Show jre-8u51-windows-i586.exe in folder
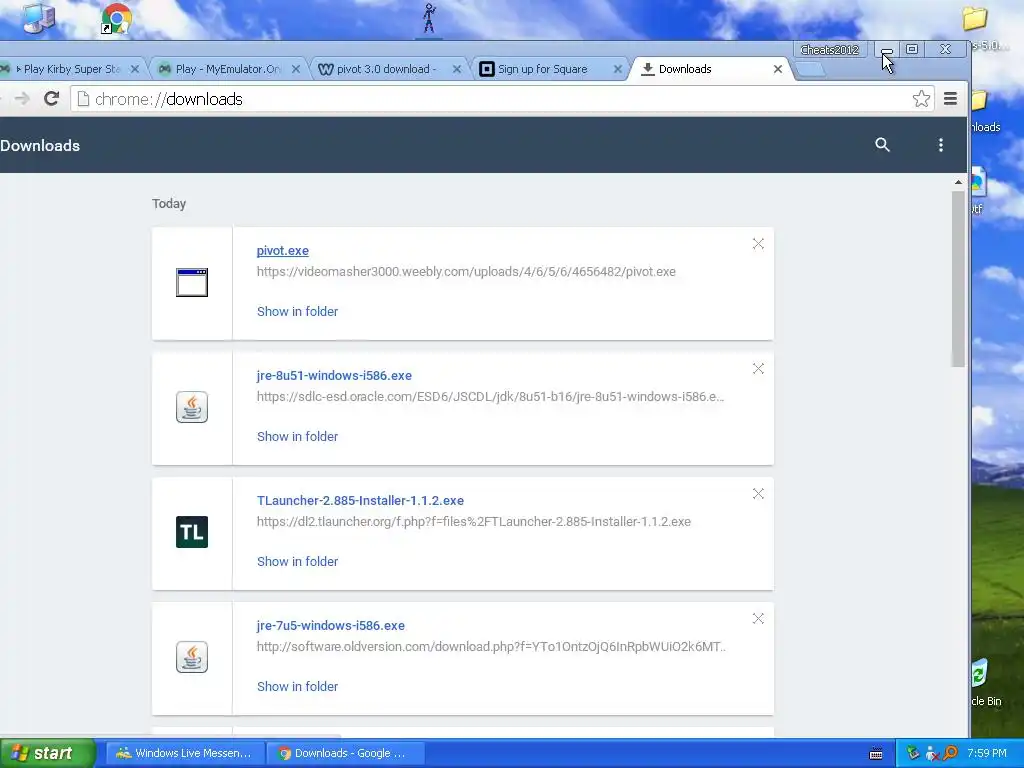Screen dimensions: 1024x768 (x=297, y=436)
